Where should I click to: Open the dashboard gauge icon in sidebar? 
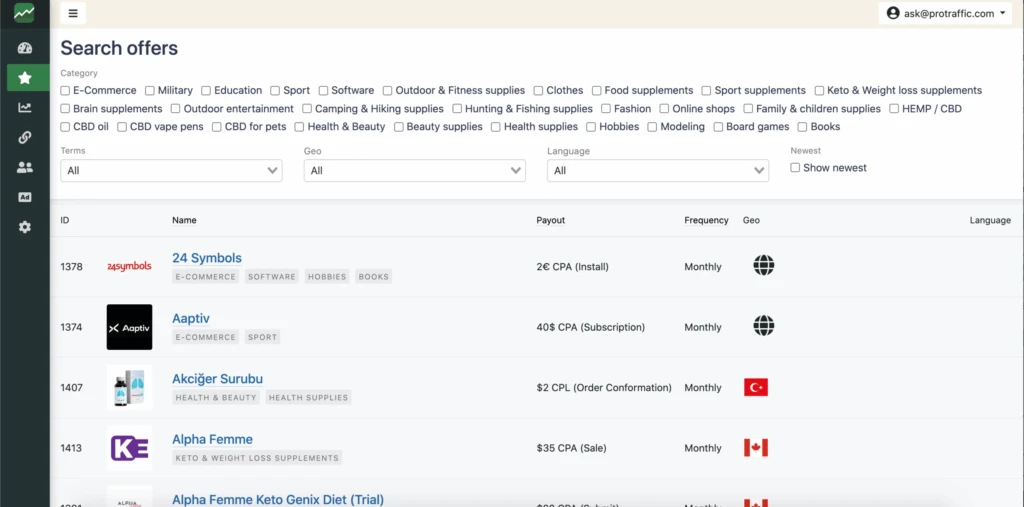(25, 48)
